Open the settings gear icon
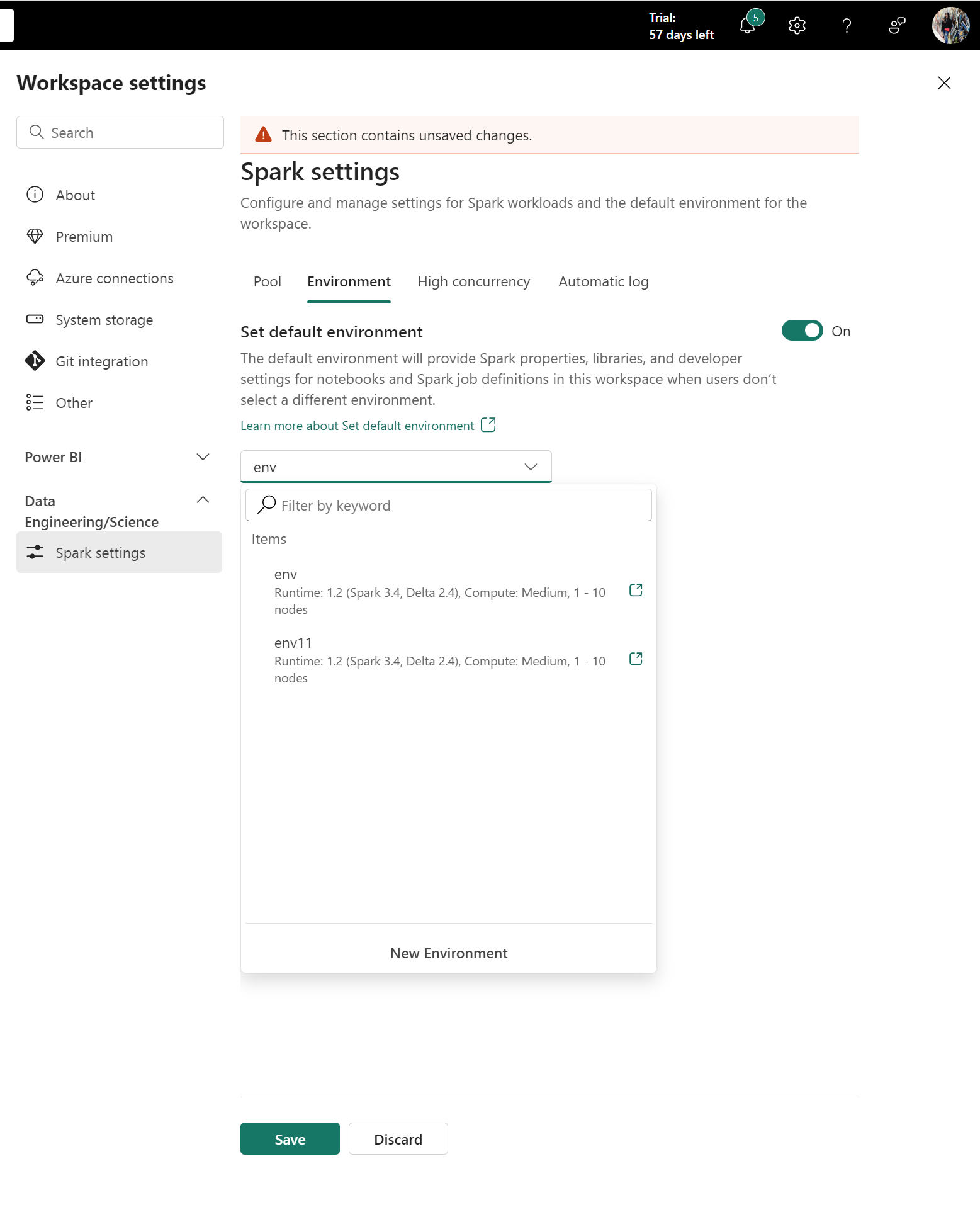Viewport: 980px width, 1212px height. (x=797, y=26)
